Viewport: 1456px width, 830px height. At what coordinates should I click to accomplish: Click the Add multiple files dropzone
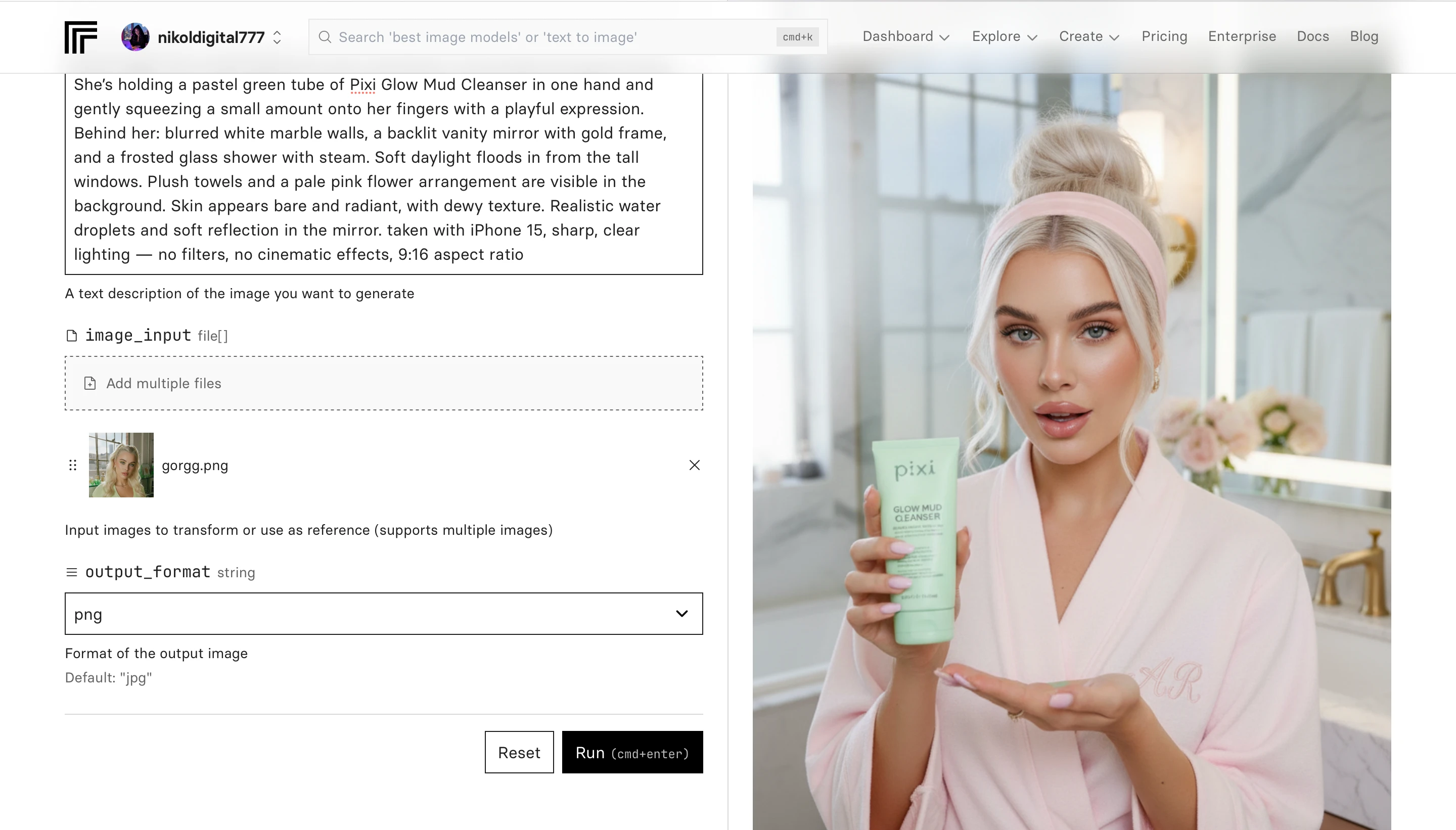(384, 383)
